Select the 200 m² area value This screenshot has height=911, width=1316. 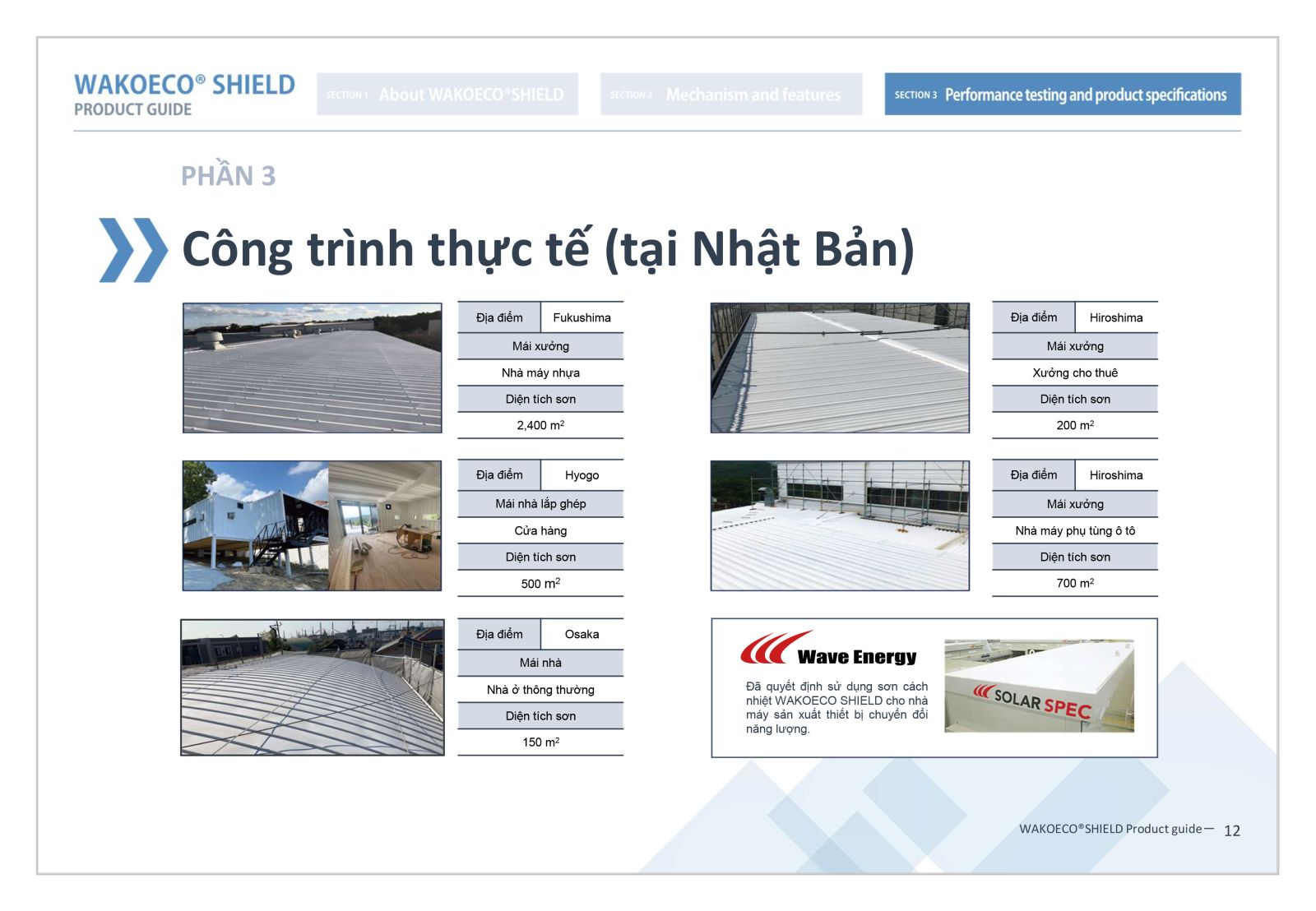point(1075,425)
